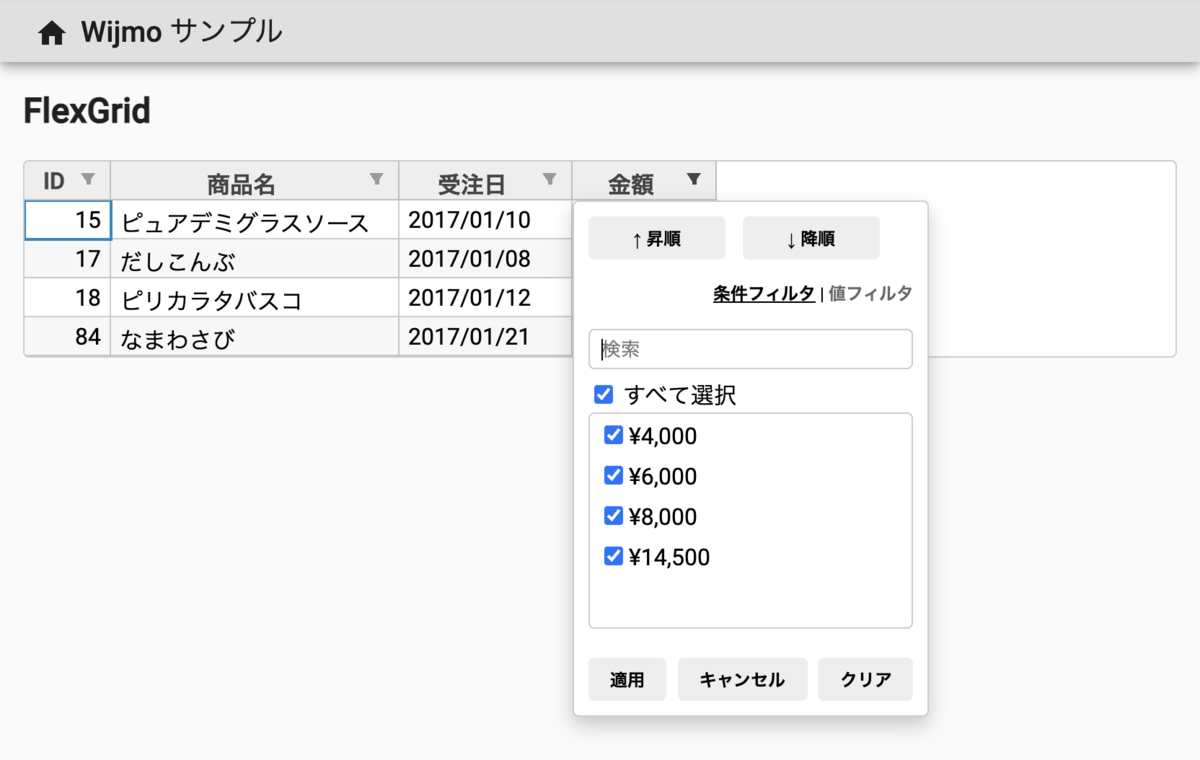The width and height of the screenshot is (1200, 760).
Task: Uncheck the ¥4,000 filter value
Action: point(613,435)
